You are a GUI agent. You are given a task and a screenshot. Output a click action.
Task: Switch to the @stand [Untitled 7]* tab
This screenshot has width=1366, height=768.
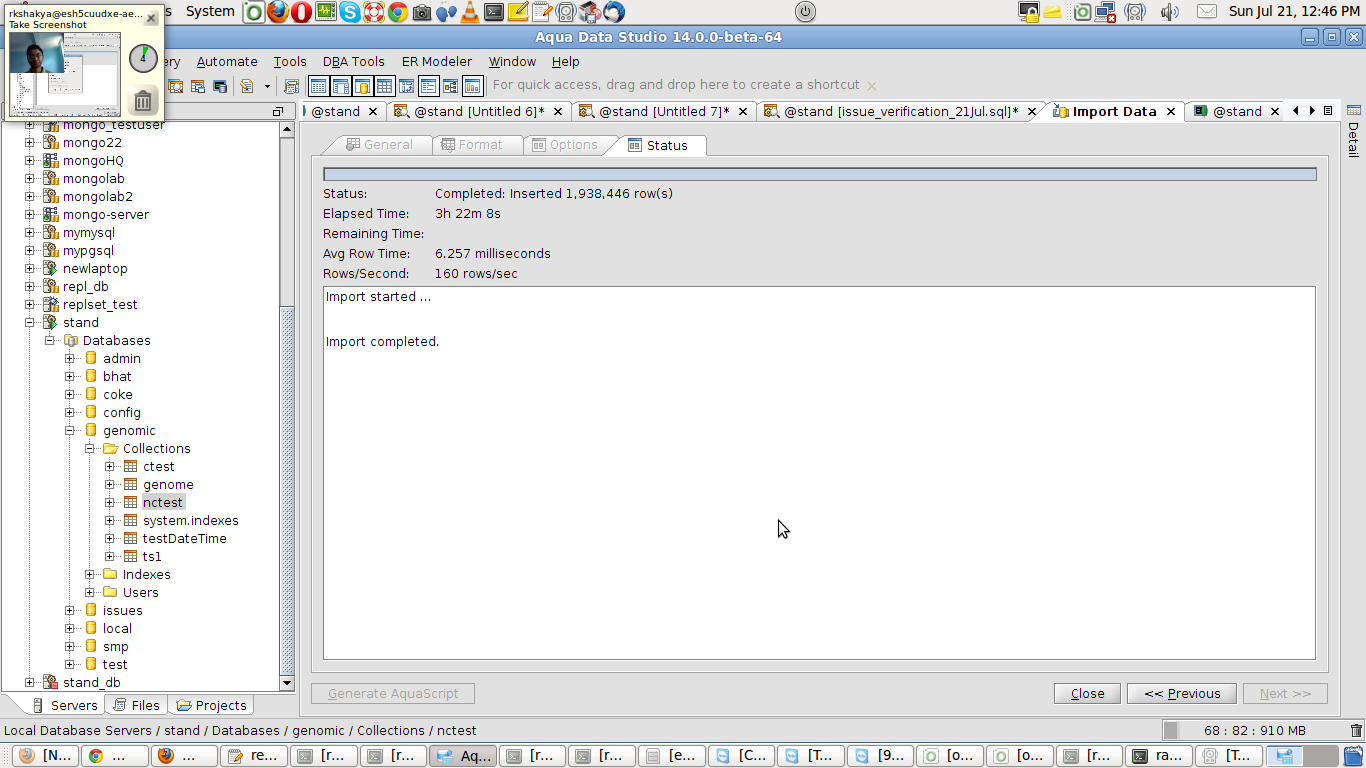pyautogui.click(x=664, y=111)
